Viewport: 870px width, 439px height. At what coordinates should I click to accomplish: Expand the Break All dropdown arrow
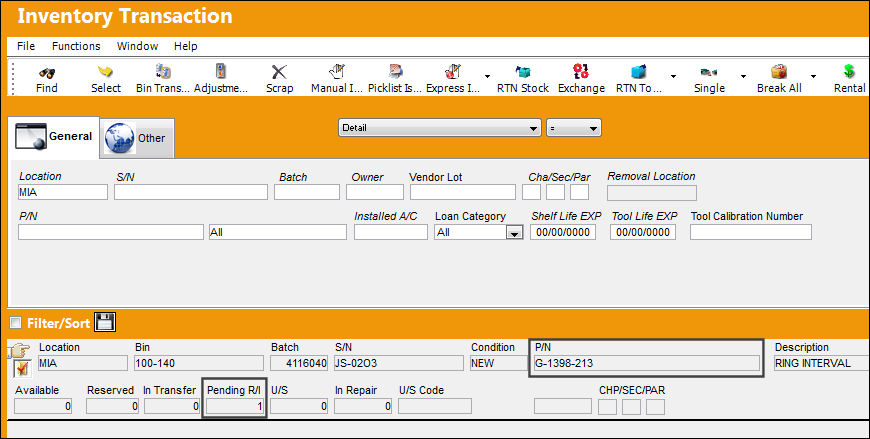(x=813, y=76)
